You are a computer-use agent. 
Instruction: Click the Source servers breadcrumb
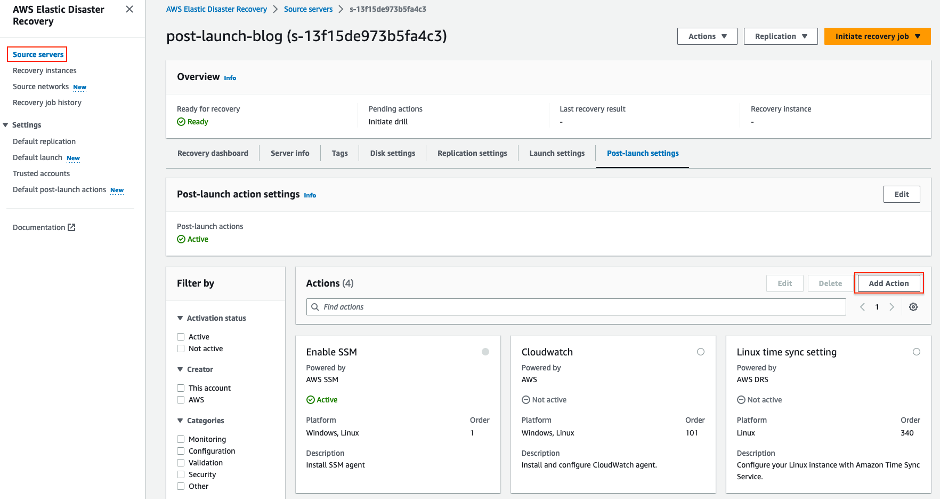point(308,10)
